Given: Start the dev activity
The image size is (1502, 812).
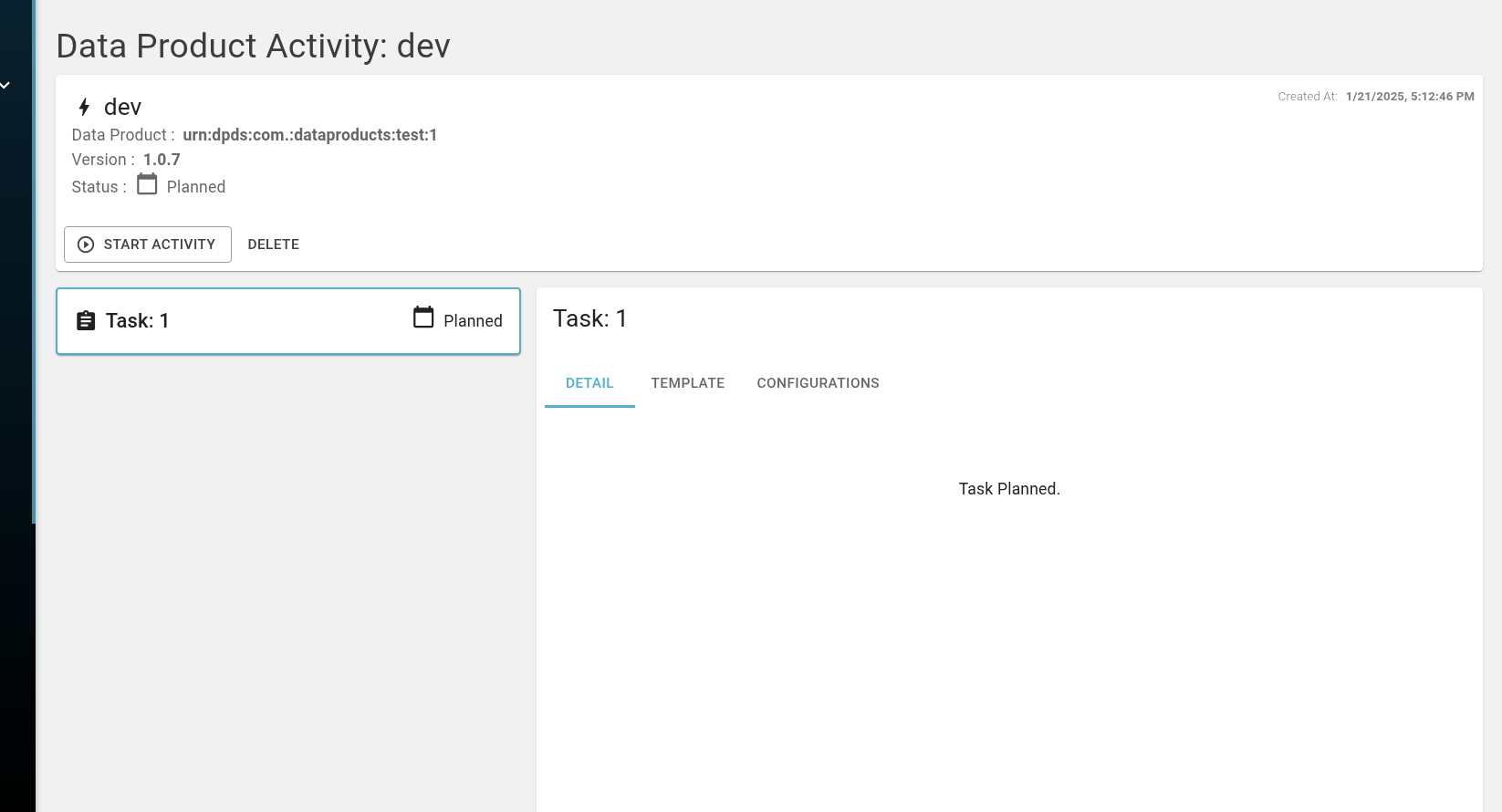Looking at the screenshot, I should coord(148,245).
